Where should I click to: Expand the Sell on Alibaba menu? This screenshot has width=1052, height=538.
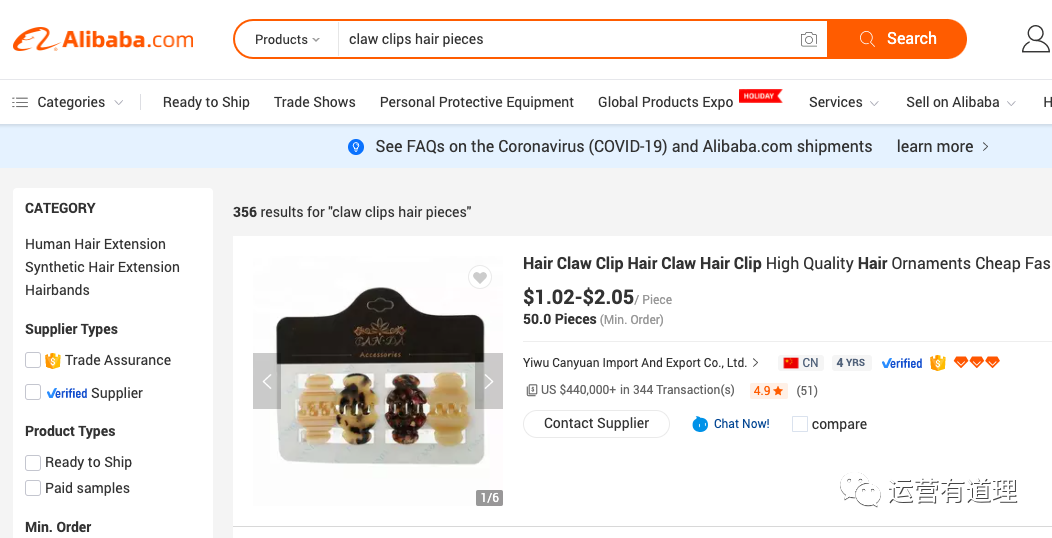pos(960,102)
